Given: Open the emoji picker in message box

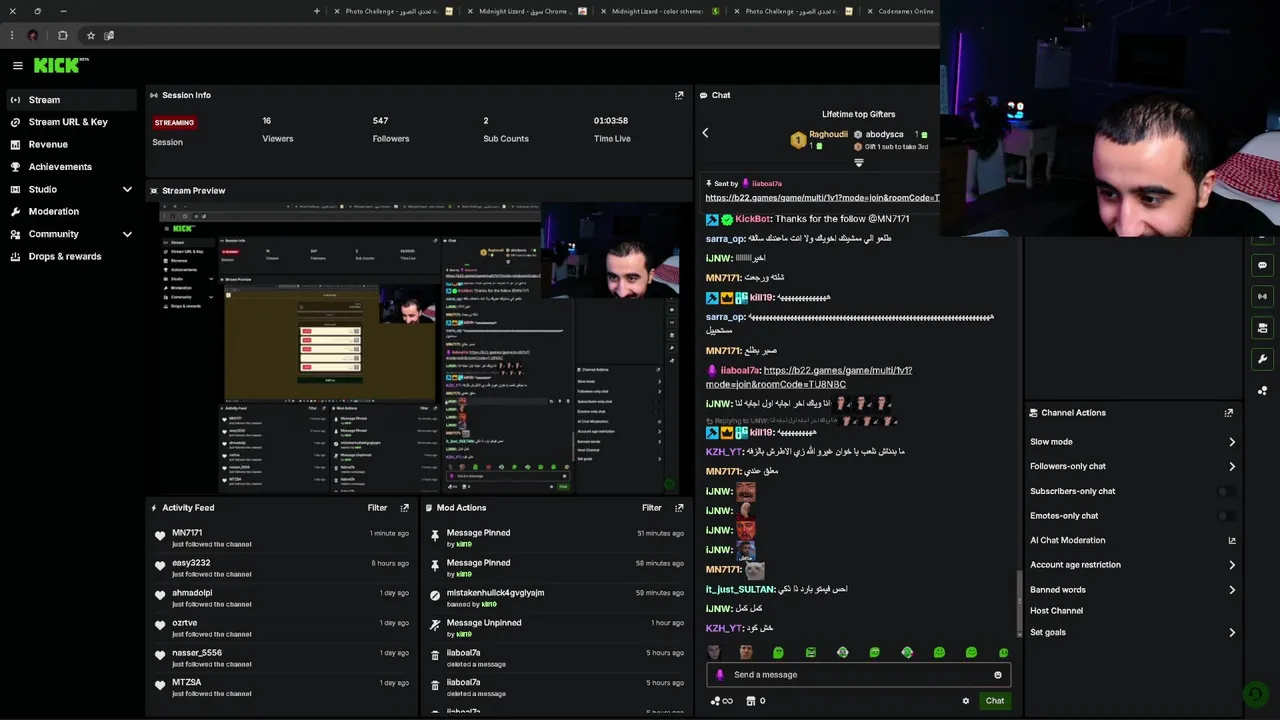Looking at the screenshot, I should click(x=997, y=675).
